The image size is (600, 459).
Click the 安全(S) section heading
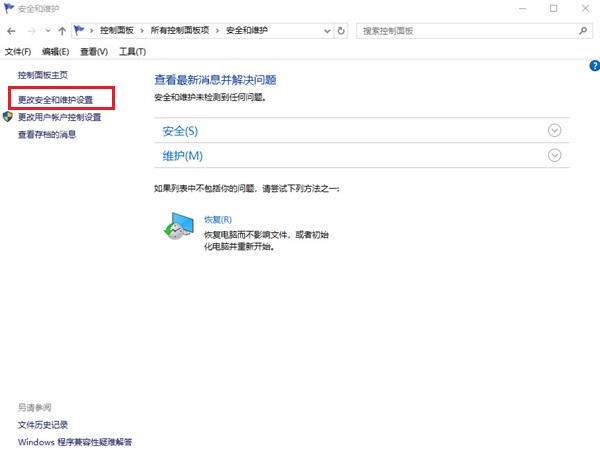[x=180, y=131]
